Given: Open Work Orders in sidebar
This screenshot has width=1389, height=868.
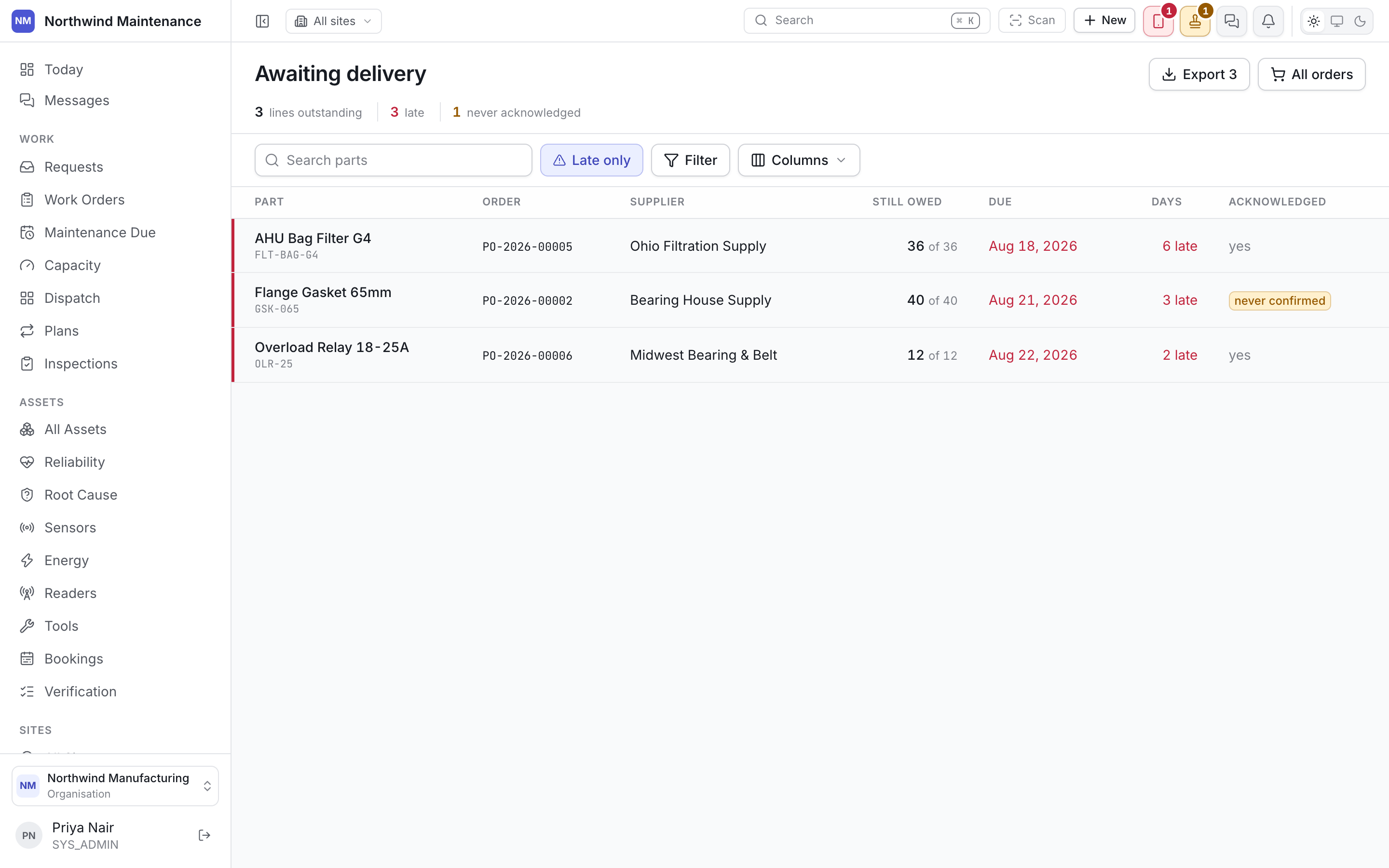Looking at the screenshot, I should click(115, 200).
